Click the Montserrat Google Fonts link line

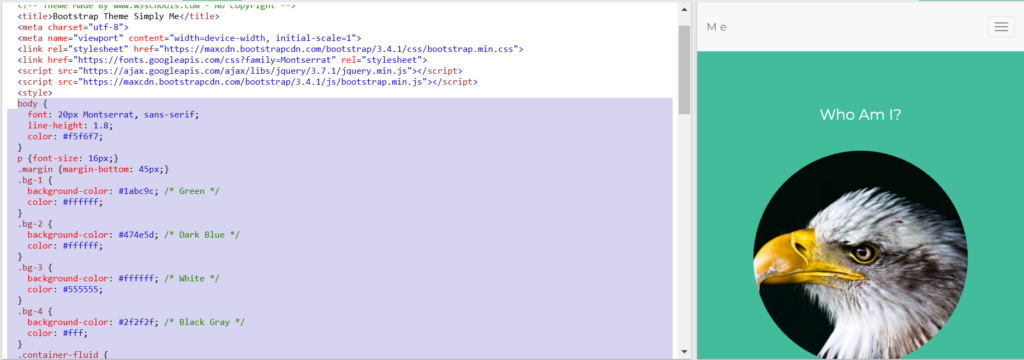pyautogui.click(x=222, y=60)
